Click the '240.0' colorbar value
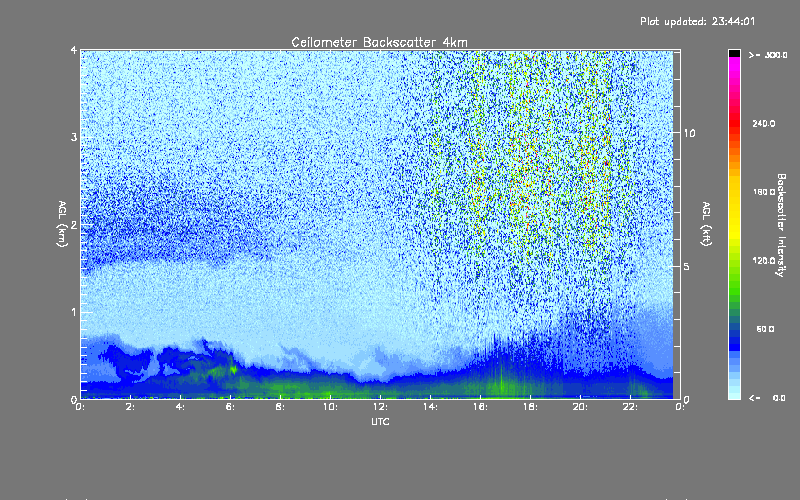Viewport: 800px width, 500px height. coord(764,123)
